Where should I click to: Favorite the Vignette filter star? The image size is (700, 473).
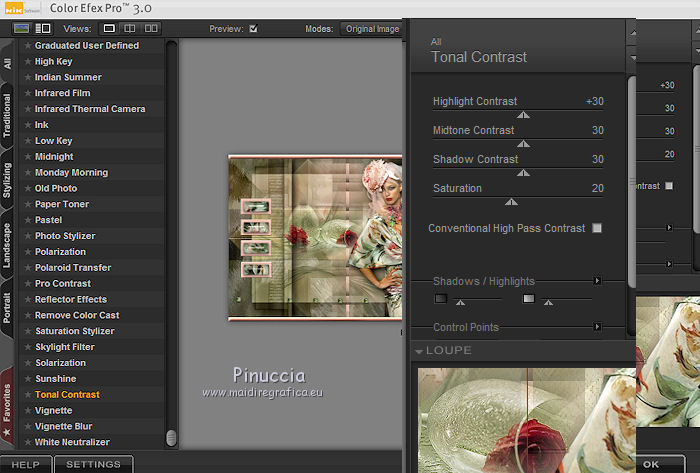(x=28, y=410)
